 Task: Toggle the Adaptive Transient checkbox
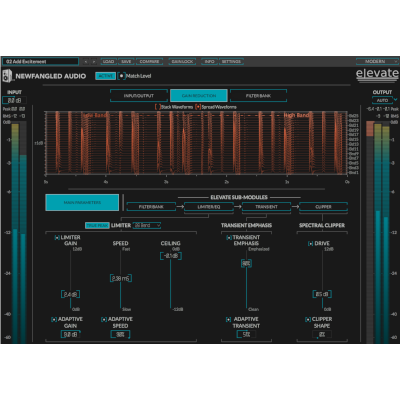click(228, 320)
